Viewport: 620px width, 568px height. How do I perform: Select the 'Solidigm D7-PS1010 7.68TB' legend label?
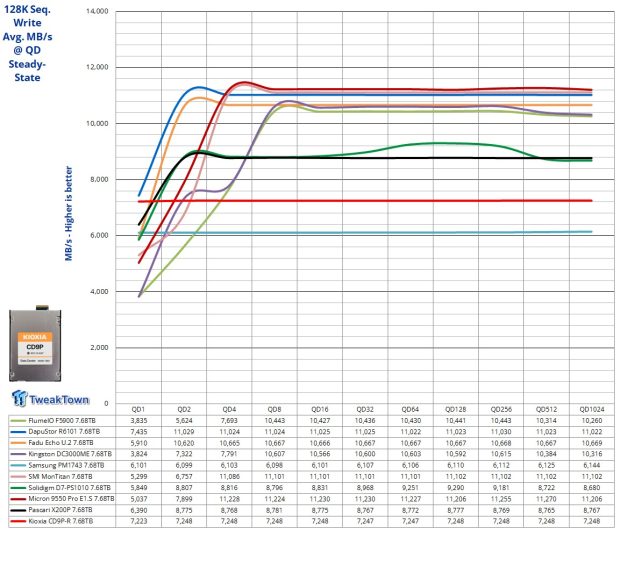tap(70, 488)
